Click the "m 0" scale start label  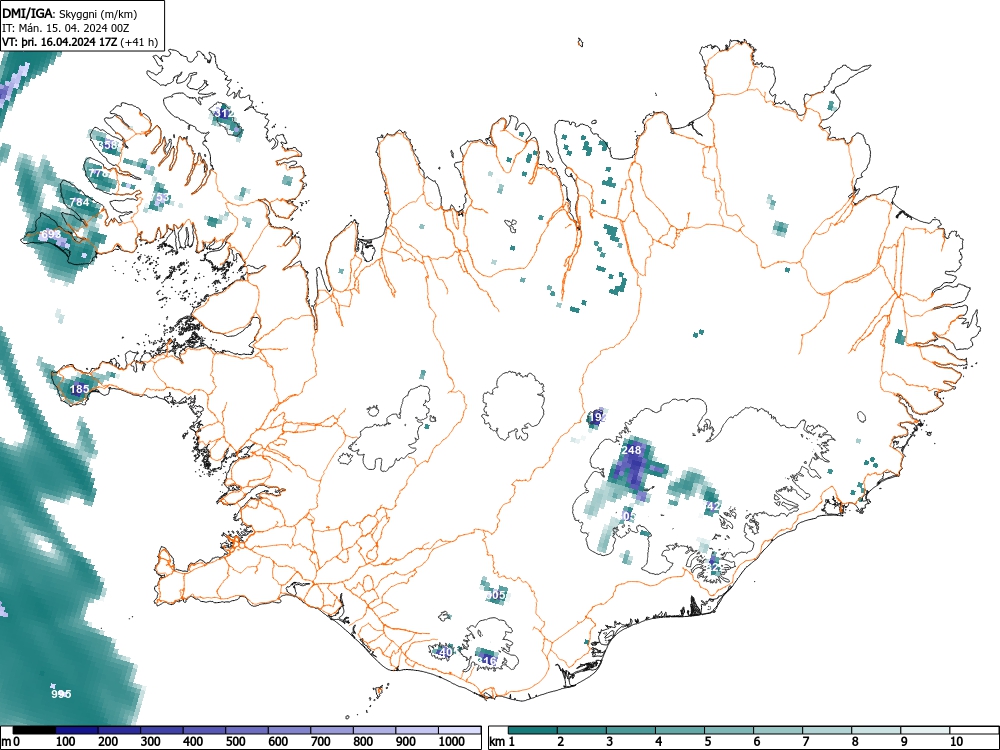click(11, 741)
